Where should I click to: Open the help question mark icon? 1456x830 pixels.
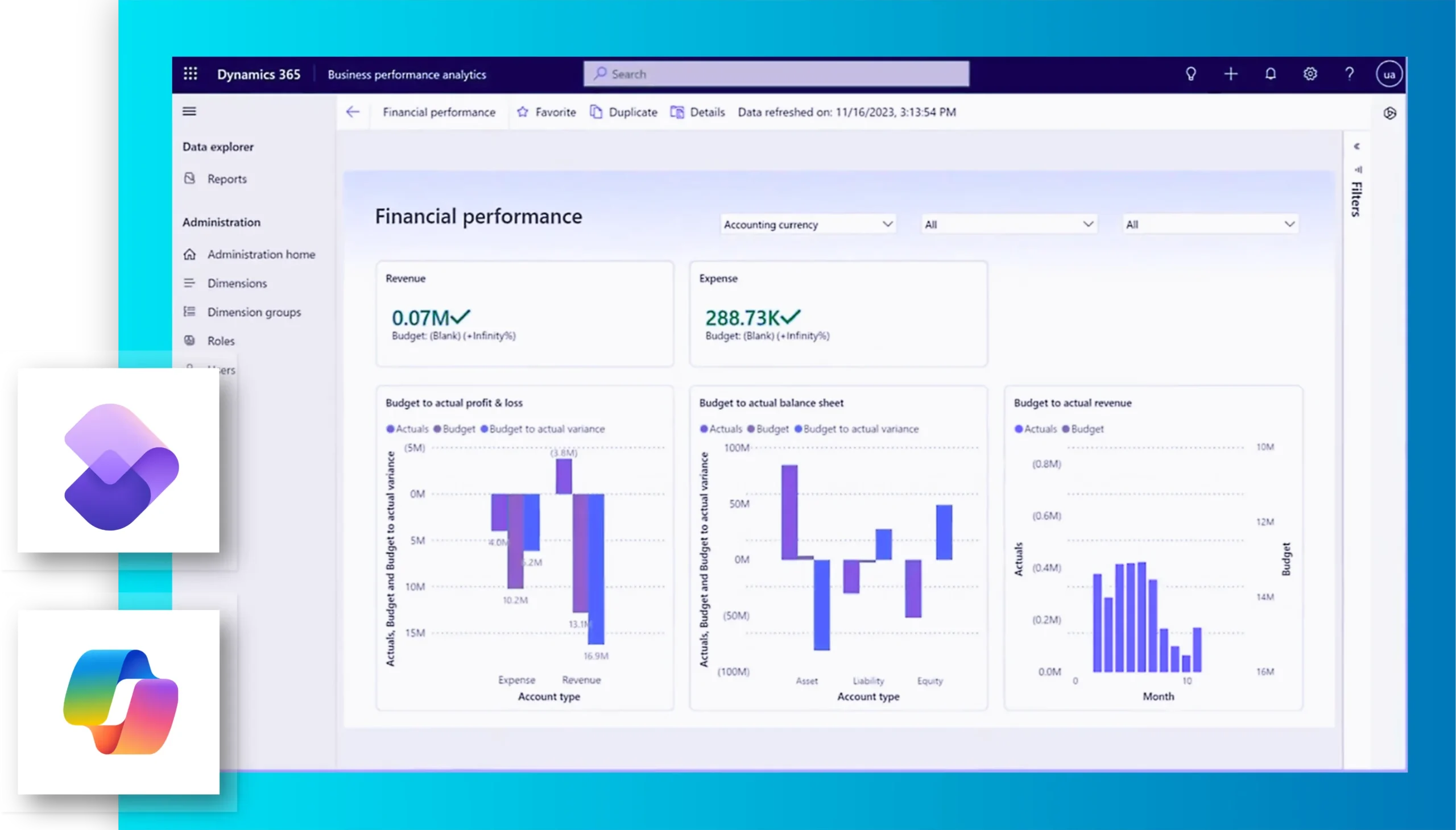click(1349, 74)
